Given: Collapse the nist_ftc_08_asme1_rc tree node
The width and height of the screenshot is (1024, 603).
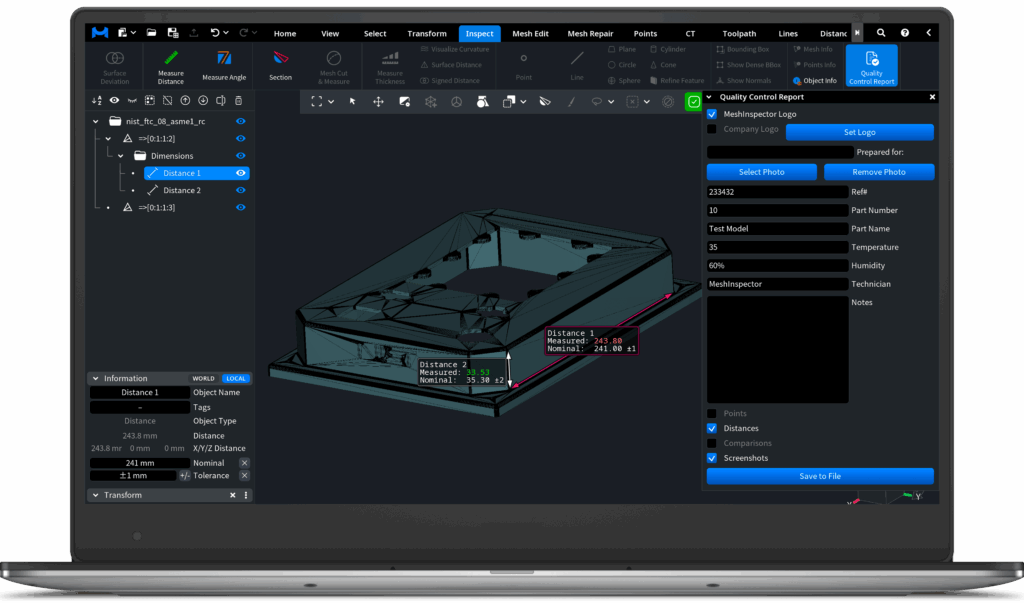Looking at the screenshot, I should coord(96,121).
